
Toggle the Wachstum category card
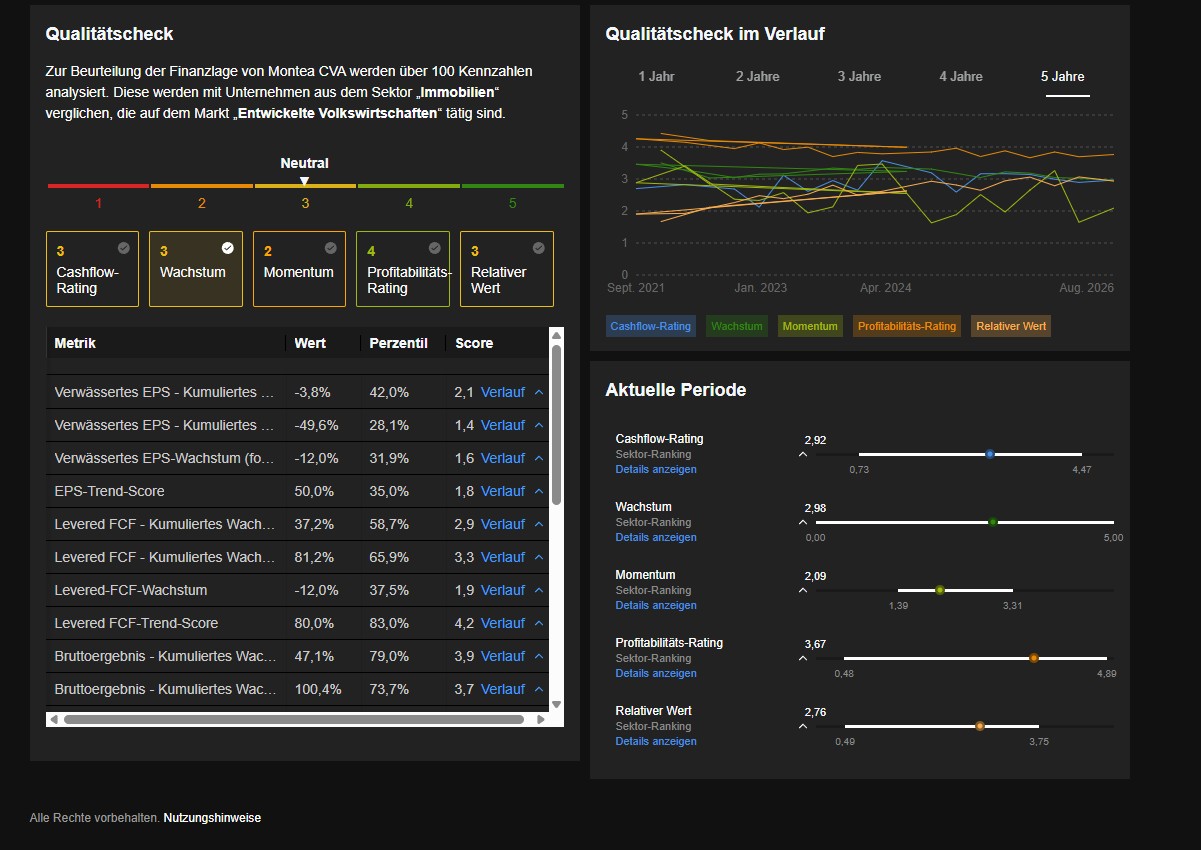[196, 269]
